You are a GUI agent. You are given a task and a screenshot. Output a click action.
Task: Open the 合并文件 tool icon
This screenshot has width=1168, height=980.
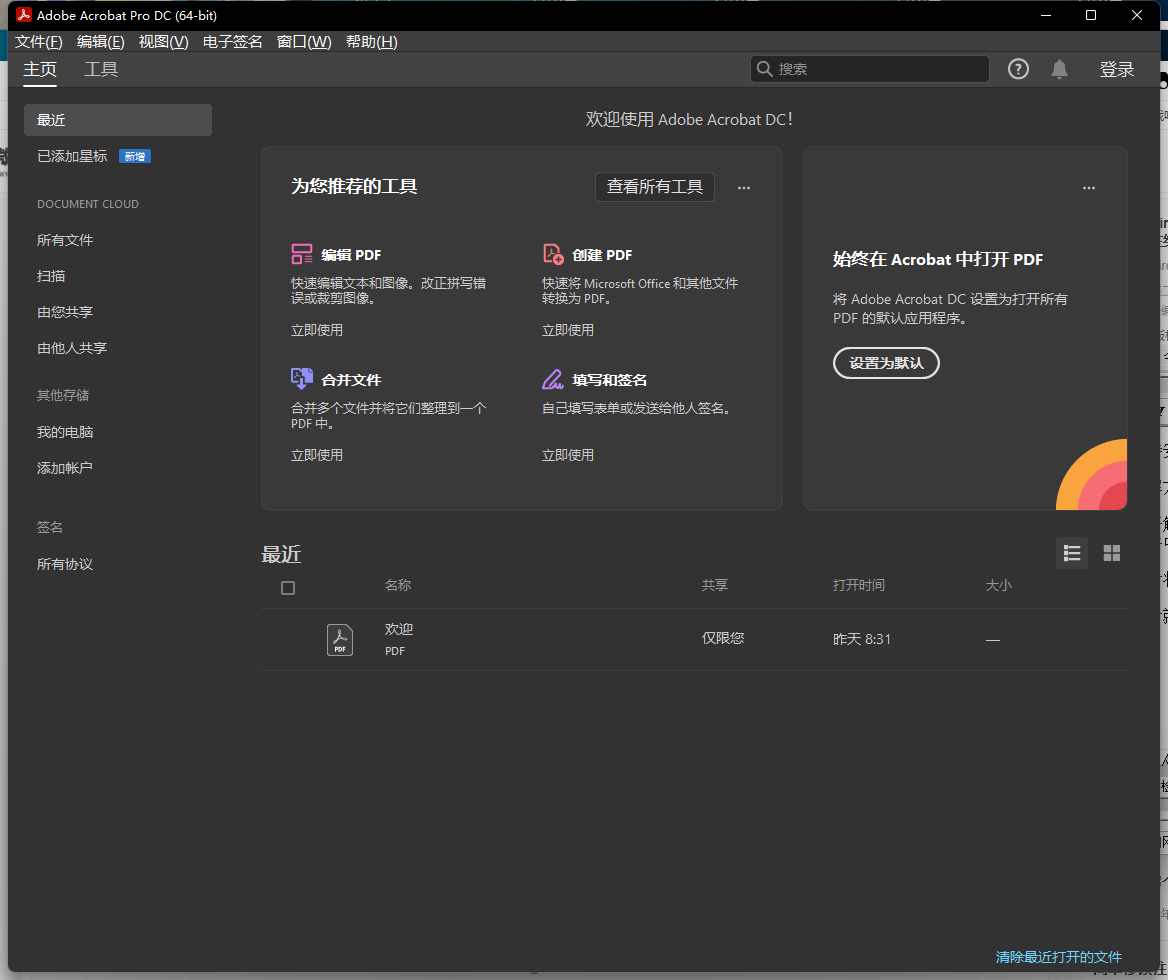tap(302, 379)
